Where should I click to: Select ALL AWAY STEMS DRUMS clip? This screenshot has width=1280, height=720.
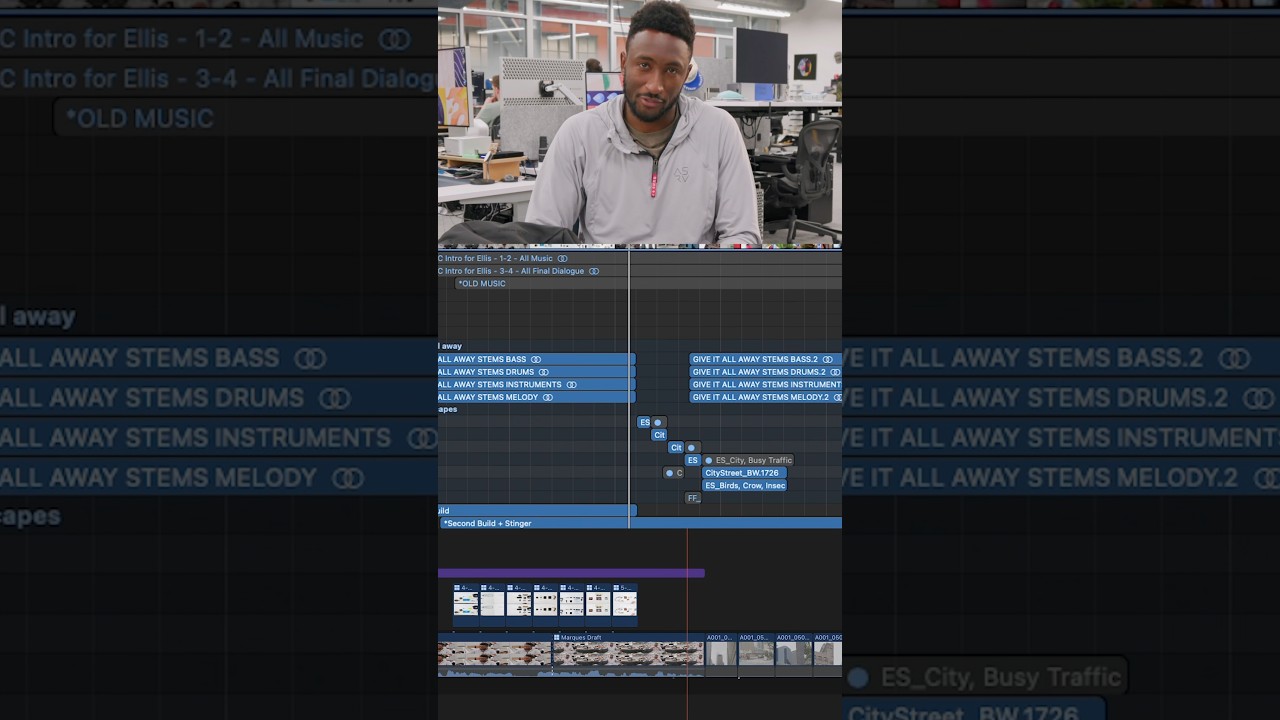coord(536,372)
